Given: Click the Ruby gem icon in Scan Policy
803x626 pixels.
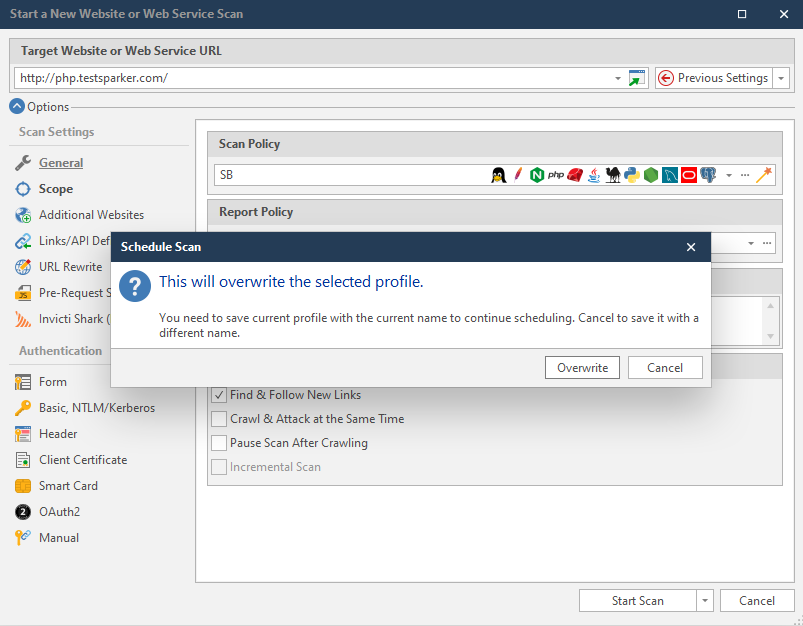Looking at the screenshot, I should coord(575,175).
